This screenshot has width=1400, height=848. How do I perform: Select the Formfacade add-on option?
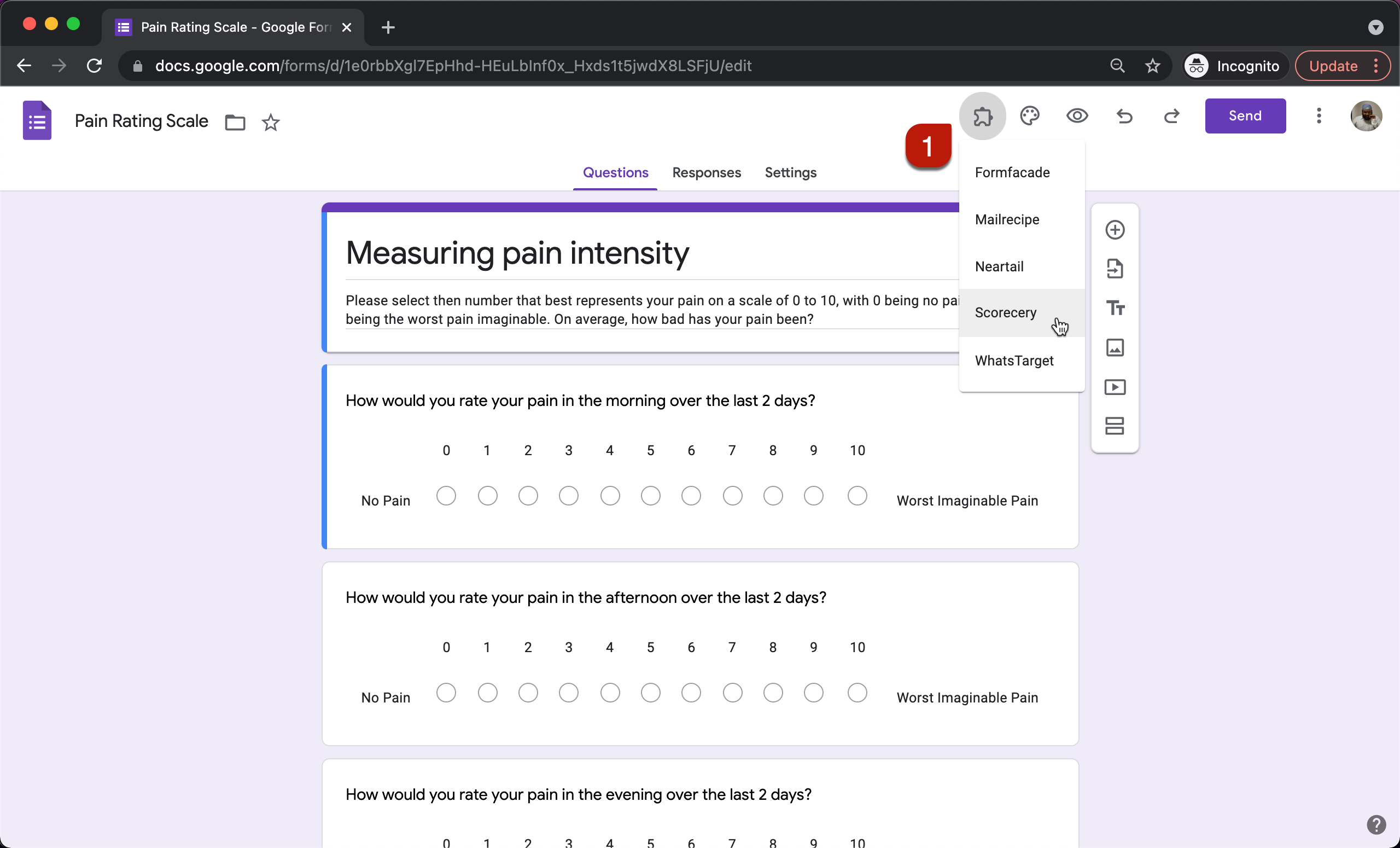pos(1012,172)
